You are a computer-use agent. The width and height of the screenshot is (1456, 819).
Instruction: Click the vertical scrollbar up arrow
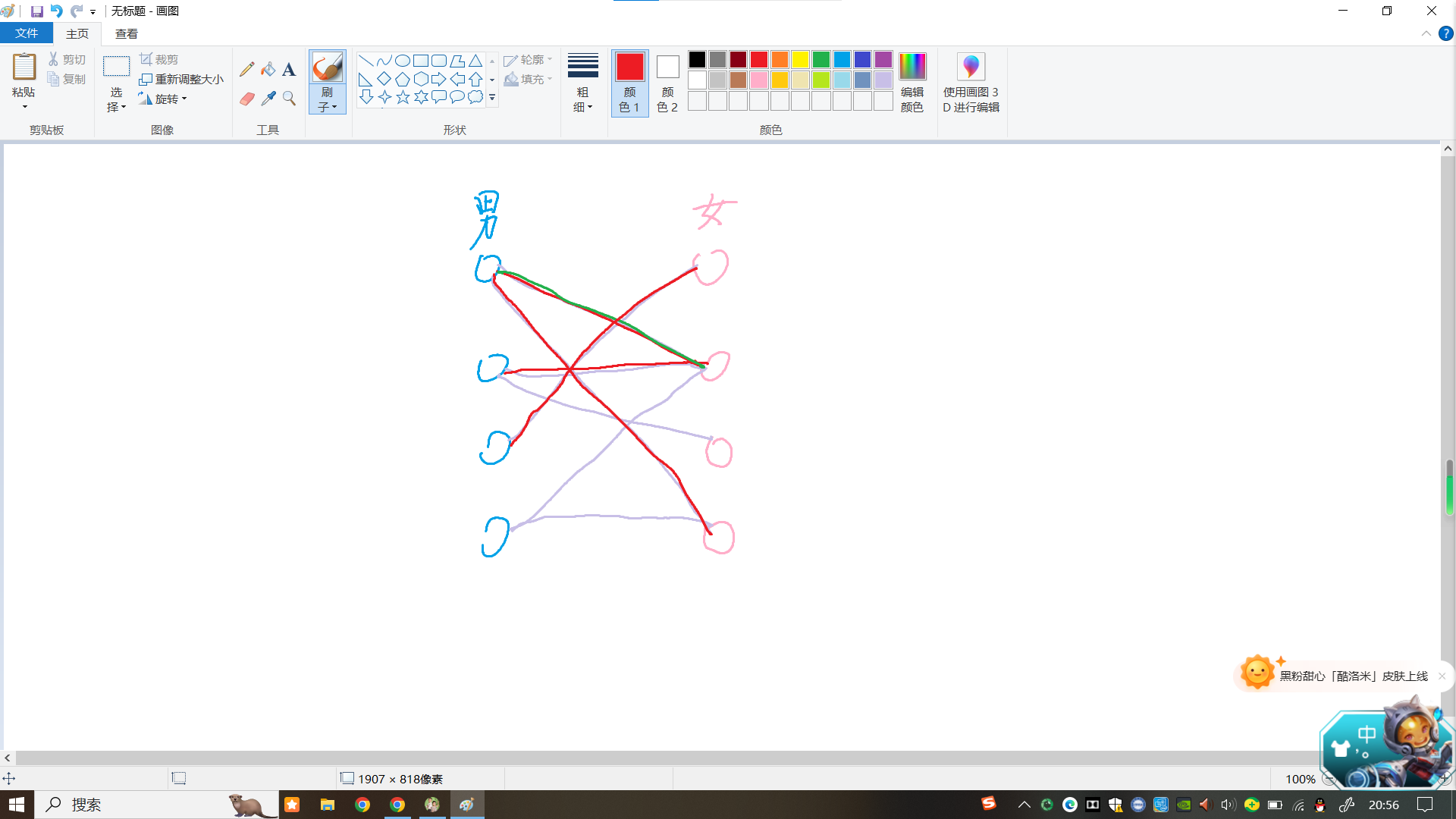click(1448, 149)
